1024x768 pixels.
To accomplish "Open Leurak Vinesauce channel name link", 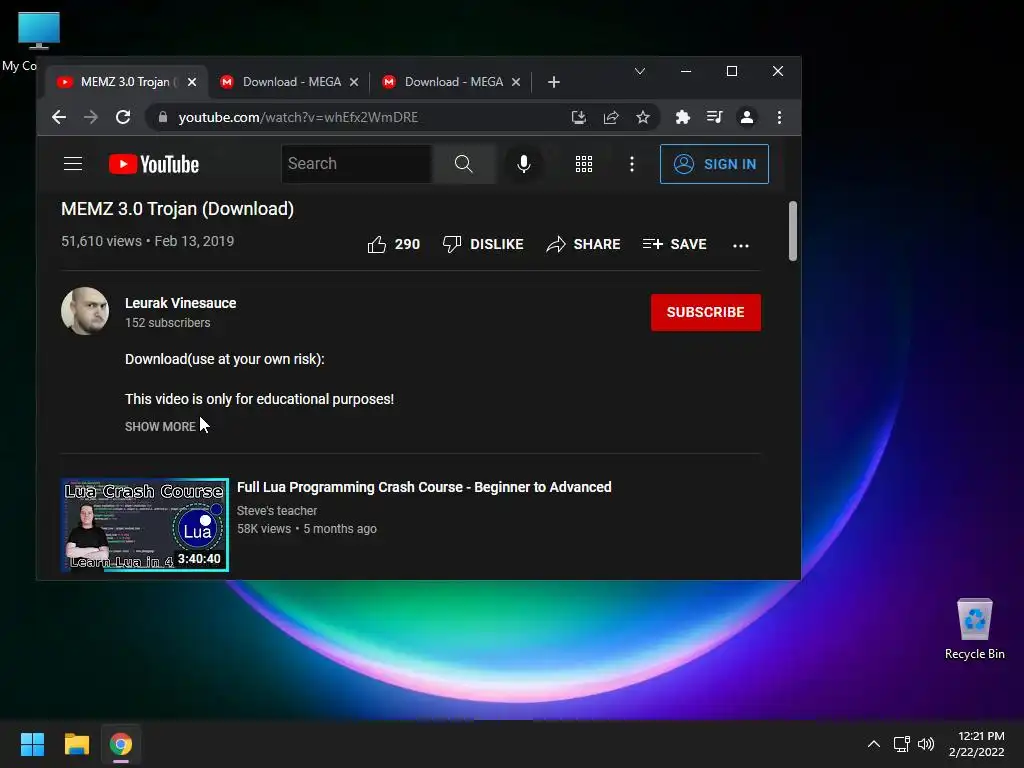I will tap(180, 303).
